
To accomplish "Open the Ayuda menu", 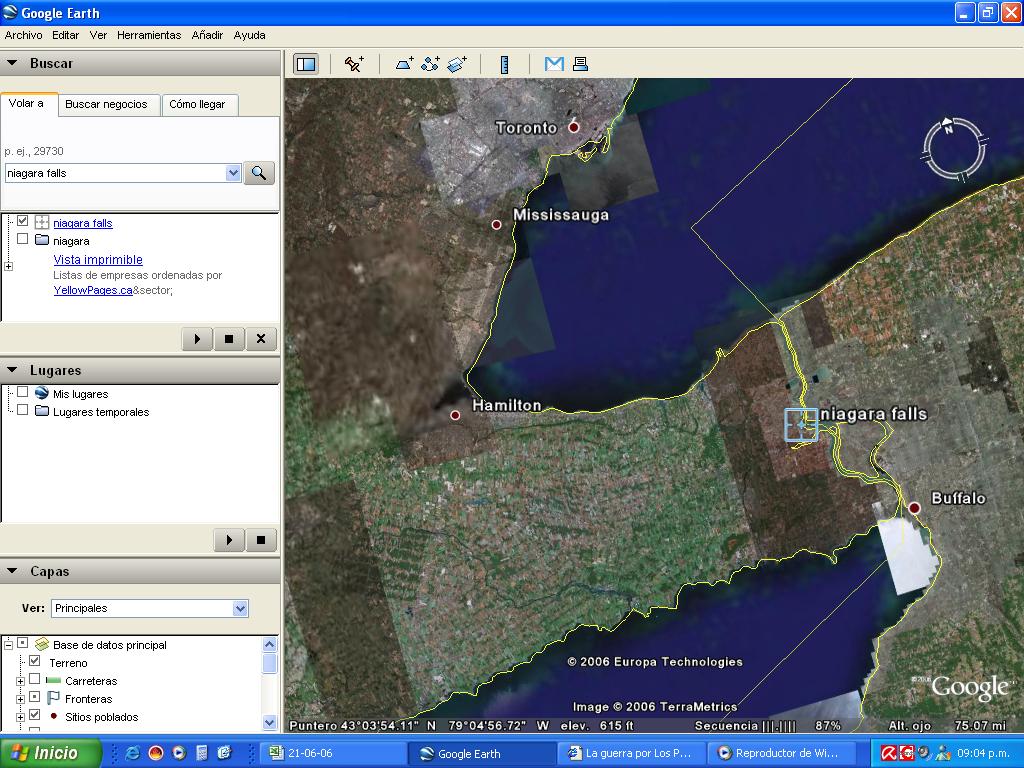I will 249,35.
